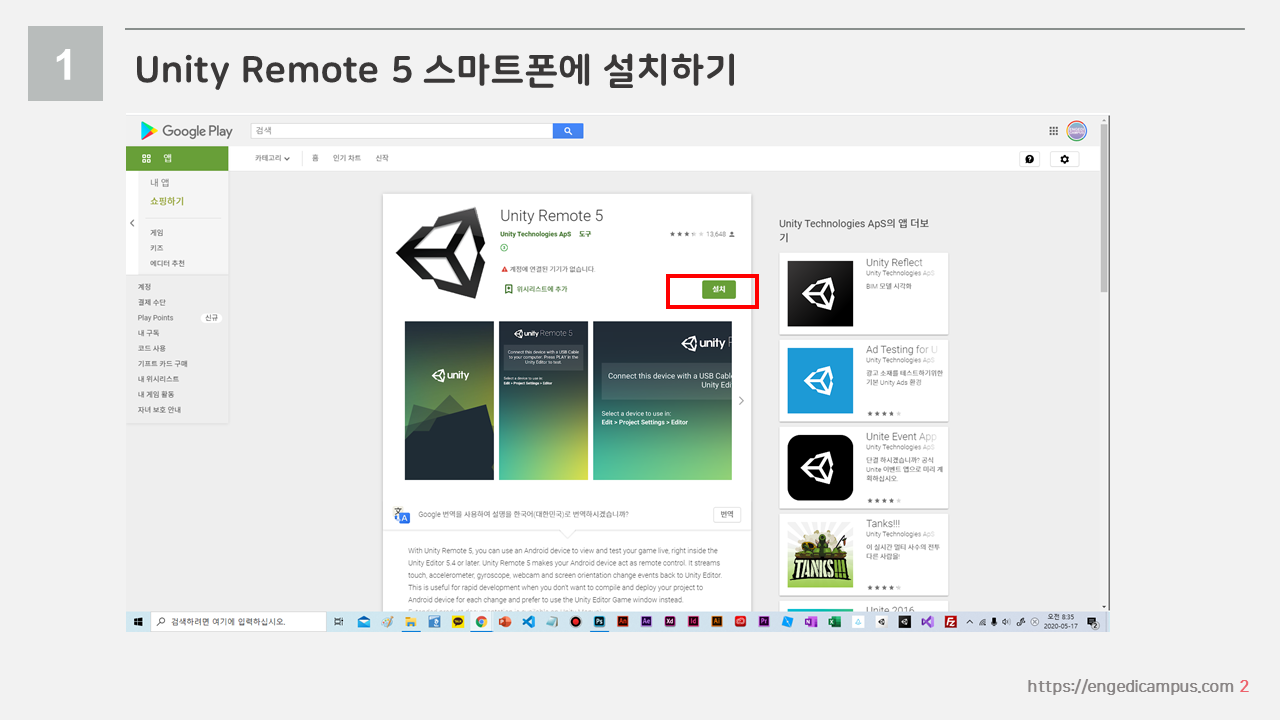This screenshot has height=720, width=1280.
Task: Open Excel from the taskbar
Action: [x=834, y=621]
